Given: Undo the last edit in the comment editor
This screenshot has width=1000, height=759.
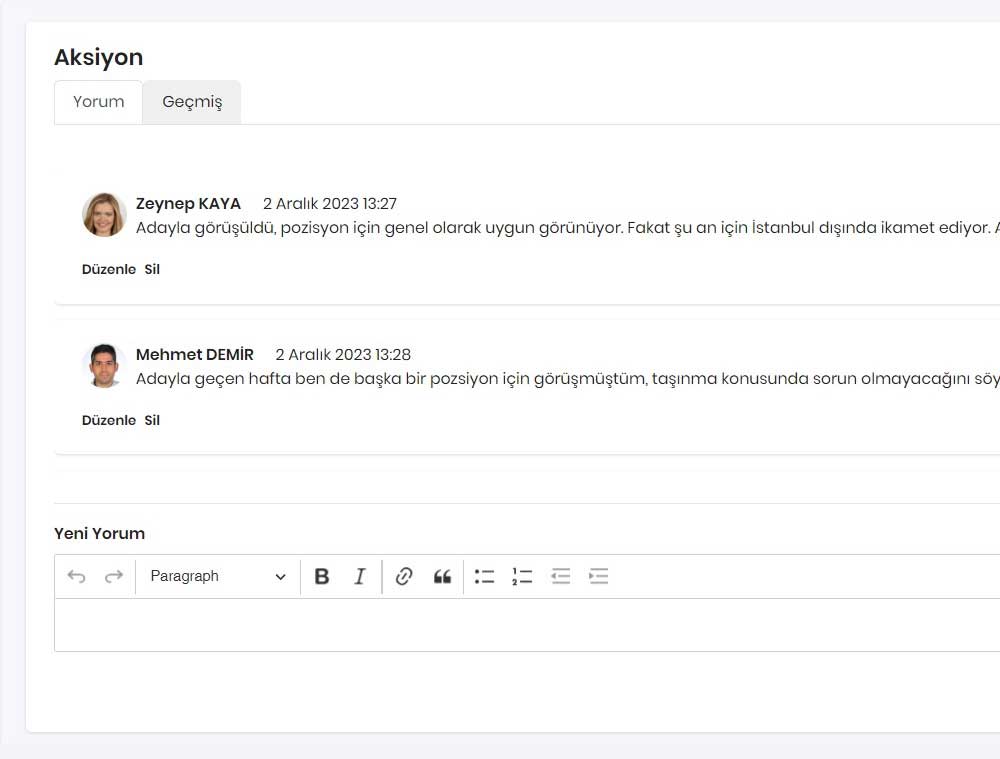Looking at the screenshot, I should point(77,577).
